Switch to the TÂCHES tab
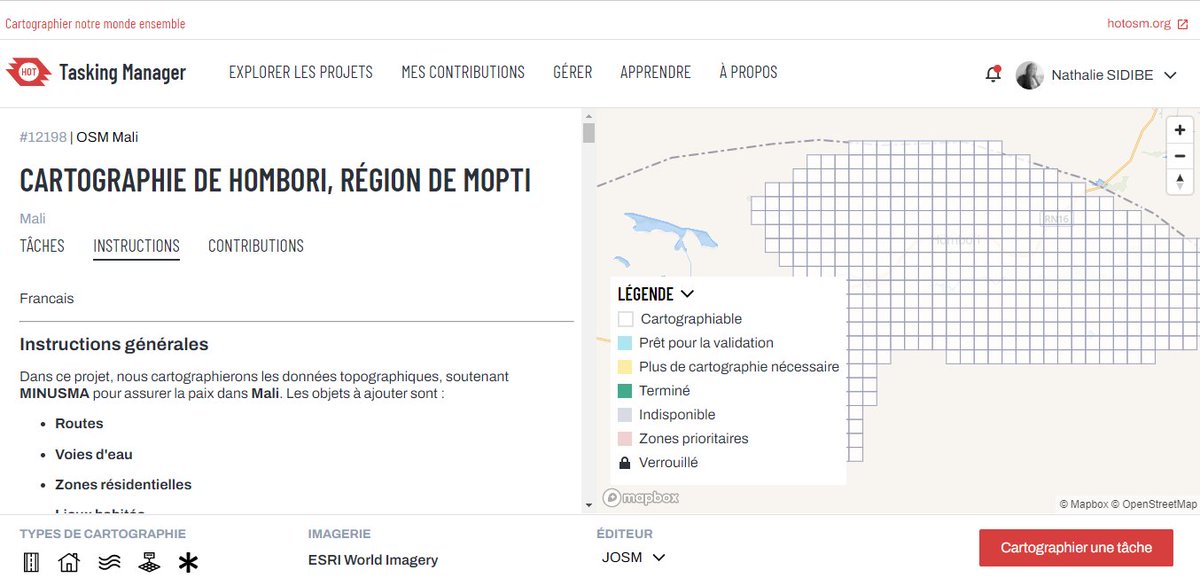Viewport: 1200px width, 578px height. coord(42,246)
